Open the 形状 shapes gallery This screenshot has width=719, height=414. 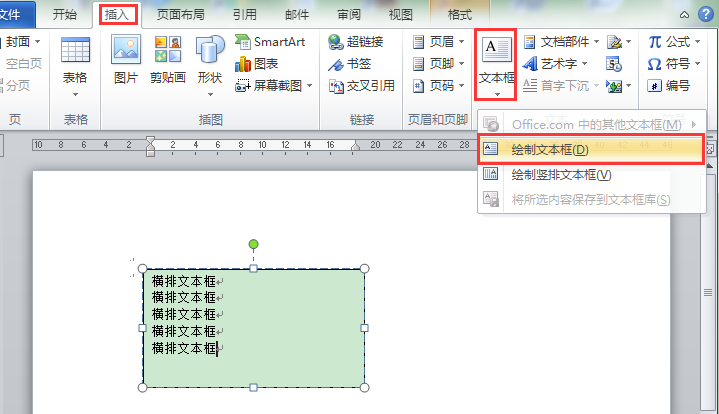point(210,66)
